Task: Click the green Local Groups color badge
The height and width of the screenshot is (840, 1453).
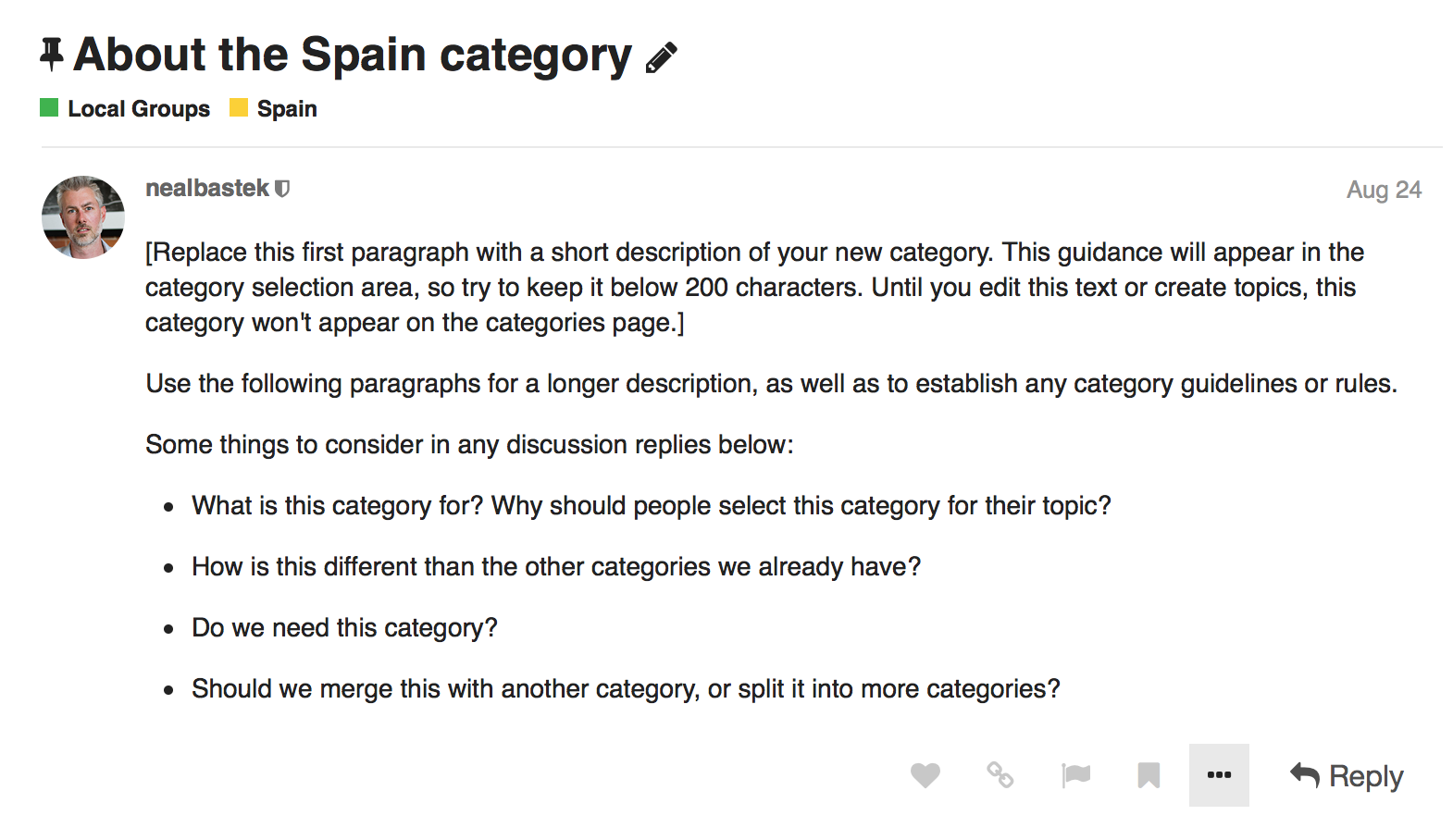Action: tap(50, 108)
